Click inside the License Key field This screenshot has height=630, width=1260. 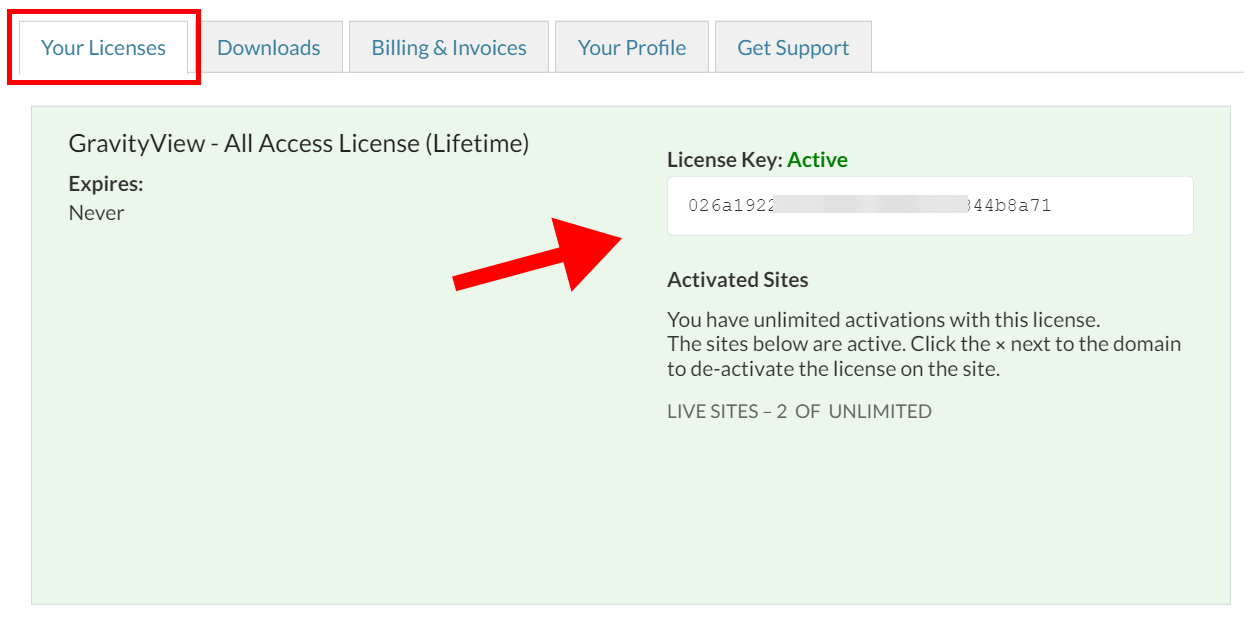tap(930, 206)
